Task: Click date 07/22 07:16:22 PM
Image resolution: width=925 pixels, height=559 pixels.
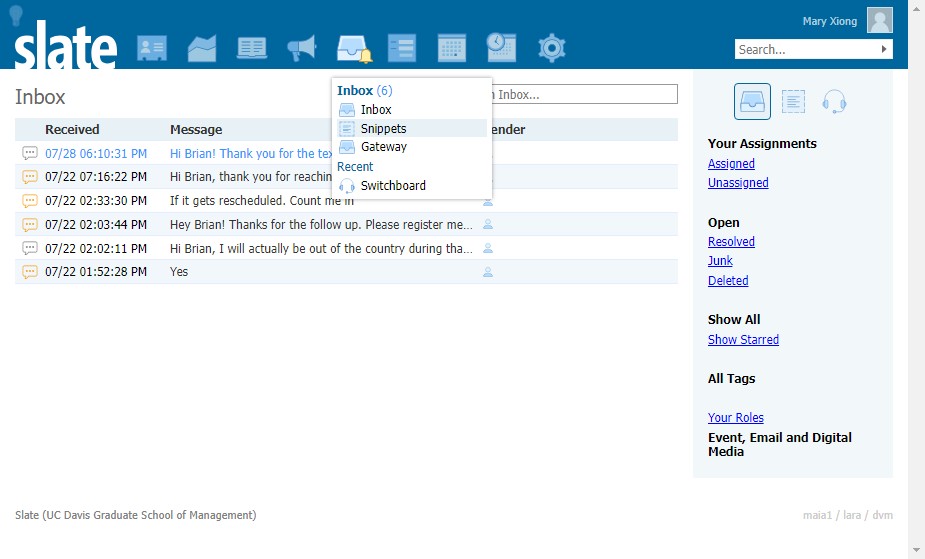Action: pyautogui.click(x=96, y=177)
